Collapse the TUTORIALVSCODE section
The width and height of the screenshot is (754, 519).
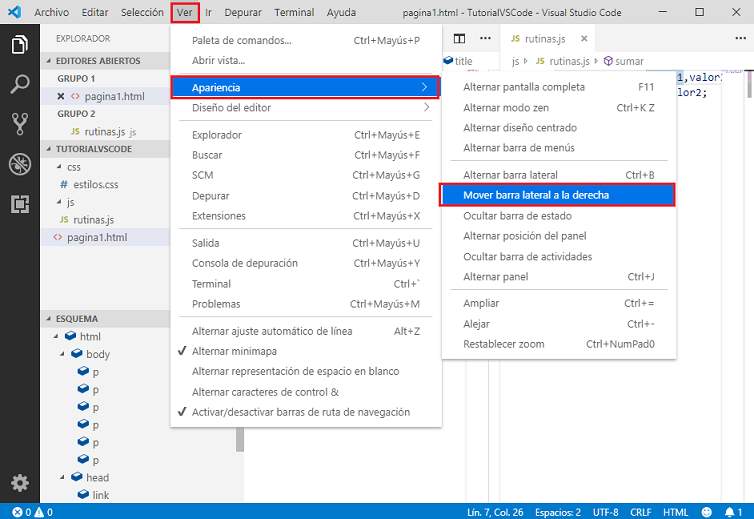pos(48,149)
